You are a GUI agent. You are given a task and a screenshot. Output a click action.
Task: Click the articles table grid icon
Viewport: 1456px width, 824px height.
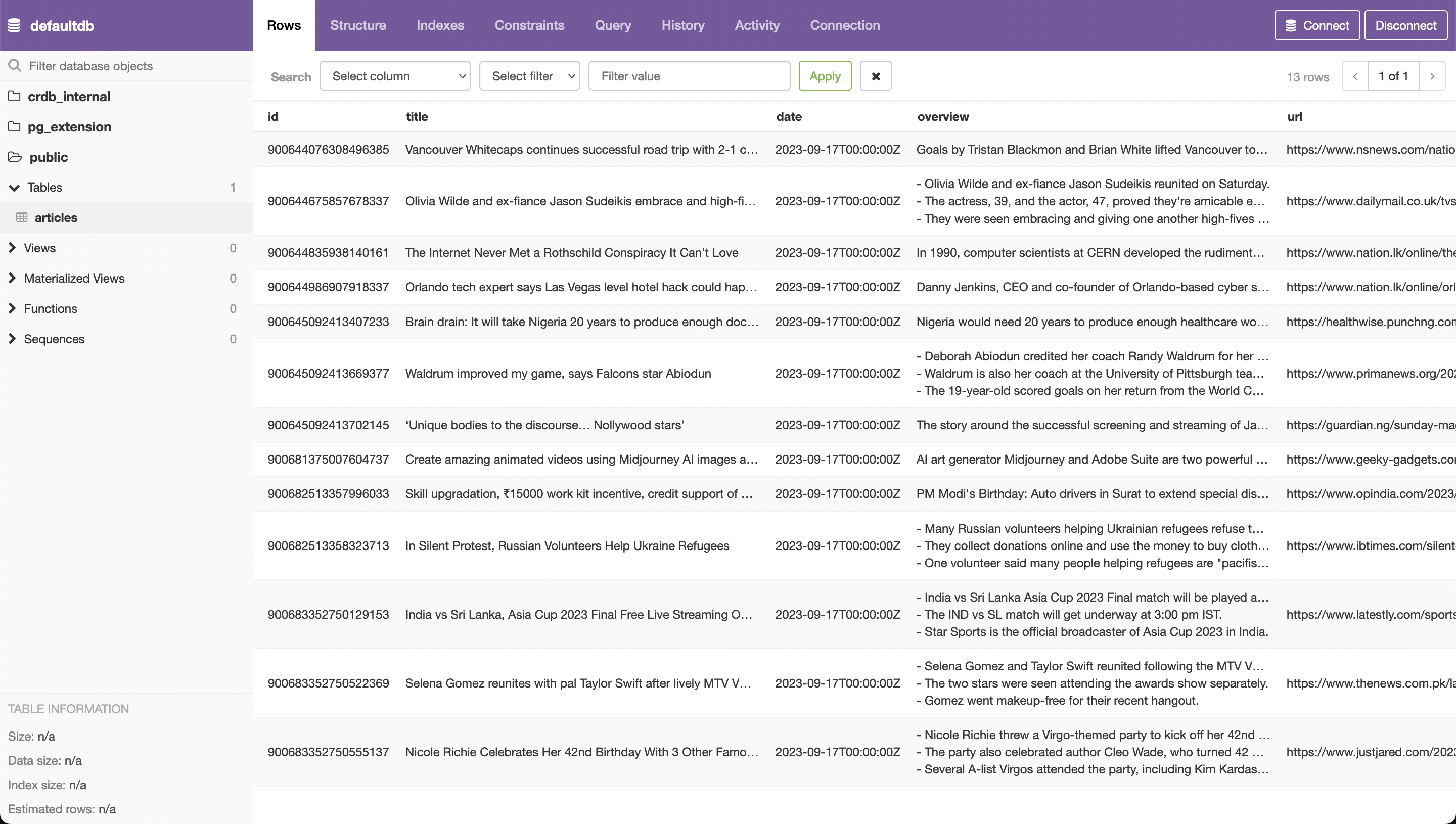(x=22, y=217)
